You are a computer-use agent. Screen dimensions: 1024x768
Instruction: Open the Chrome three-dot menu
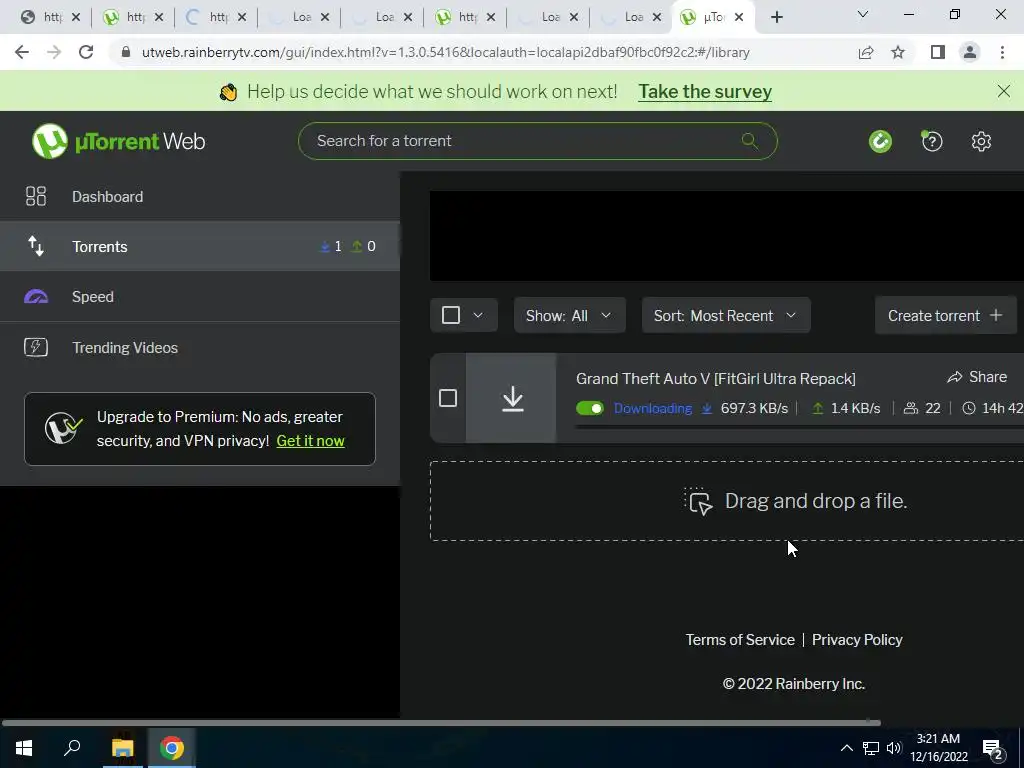click(x=1002, y=52)
